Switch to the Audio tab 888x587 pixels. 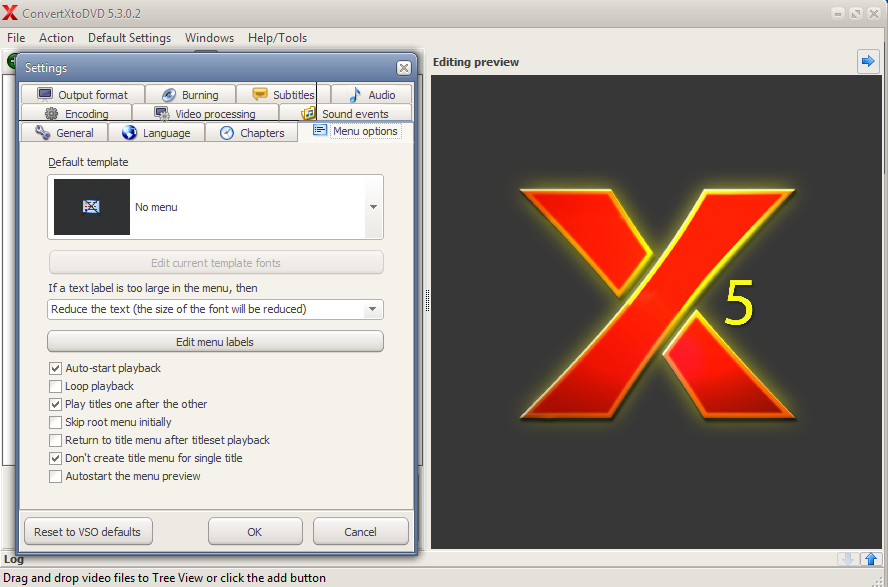pyautogui.click(x=372, y=94)
